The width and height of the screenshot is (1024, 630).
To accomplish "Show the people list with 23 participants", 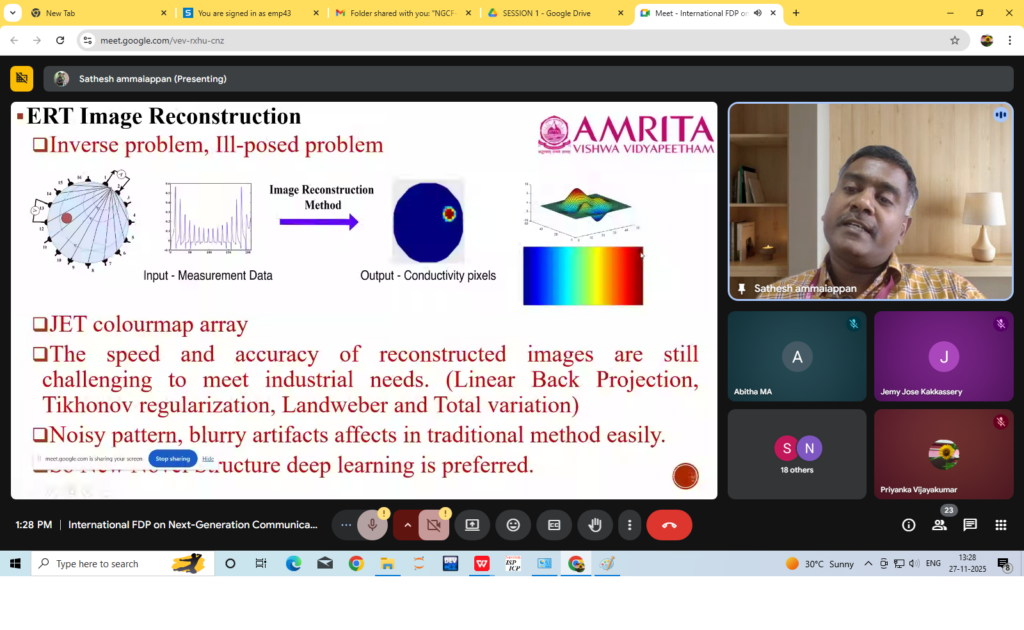I will click(x=939, y=525).
